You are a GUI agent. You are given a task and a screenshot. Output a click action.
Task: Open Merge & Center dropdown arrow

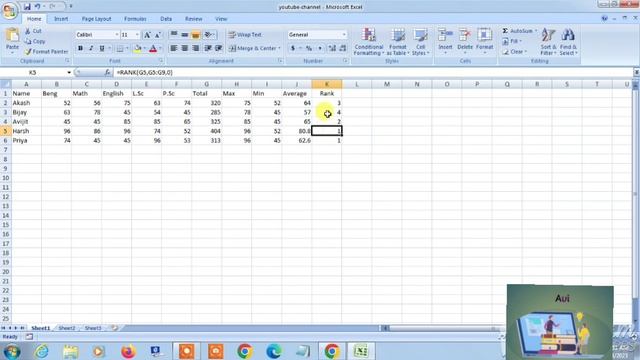click(280, 48)
